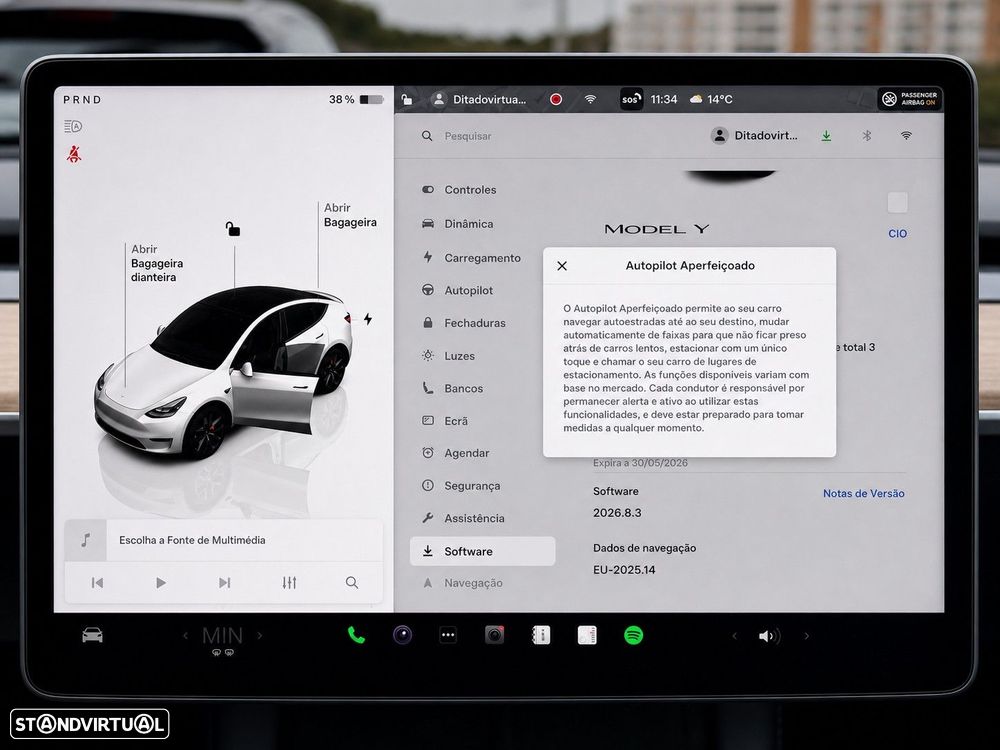Tap the battery 38 % indicator
Screen dimensions: 1000x750
coord(356,99)
